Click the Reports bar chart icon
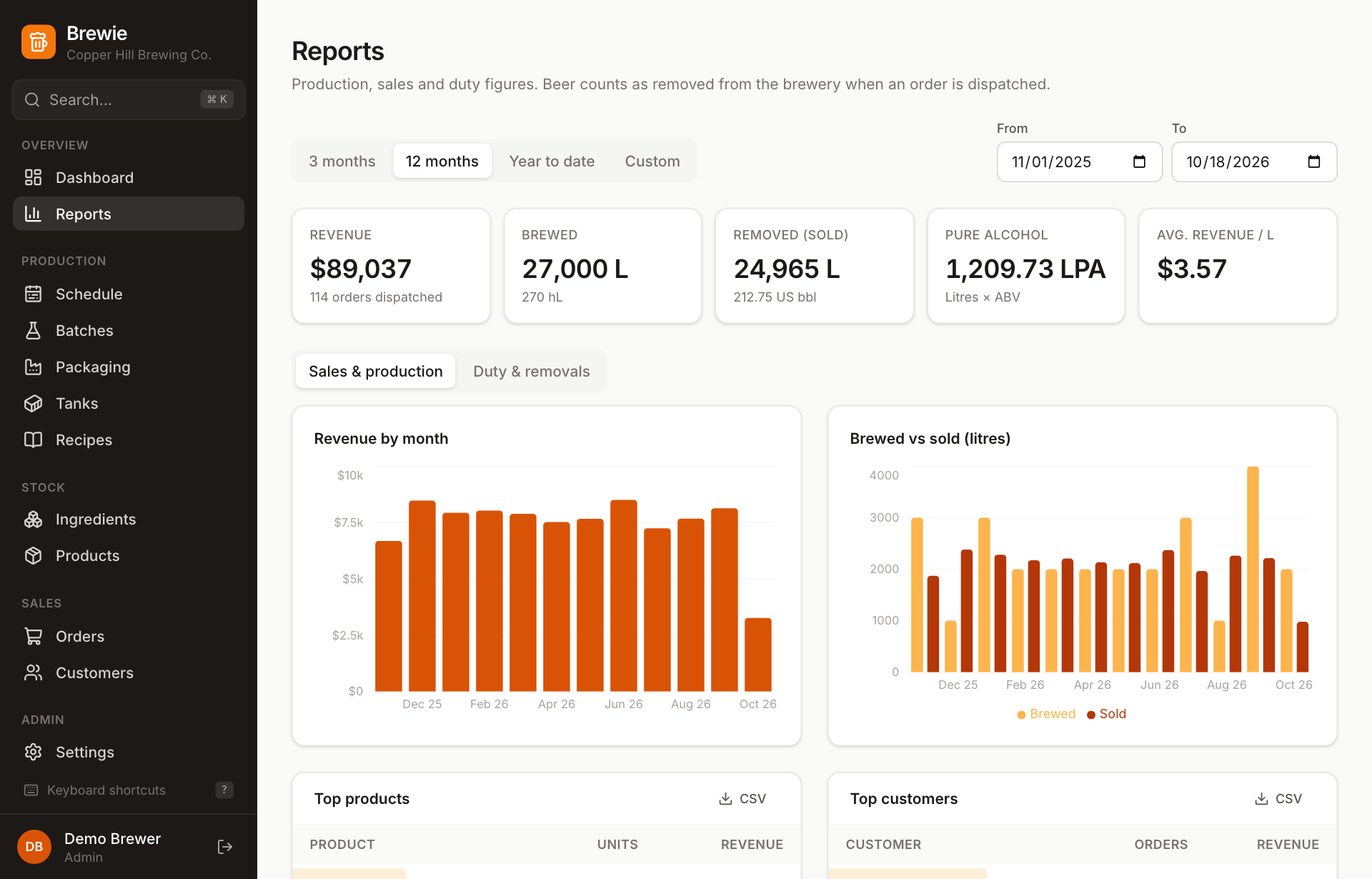Screen dimensions: 1372x879 click(33, 214)
